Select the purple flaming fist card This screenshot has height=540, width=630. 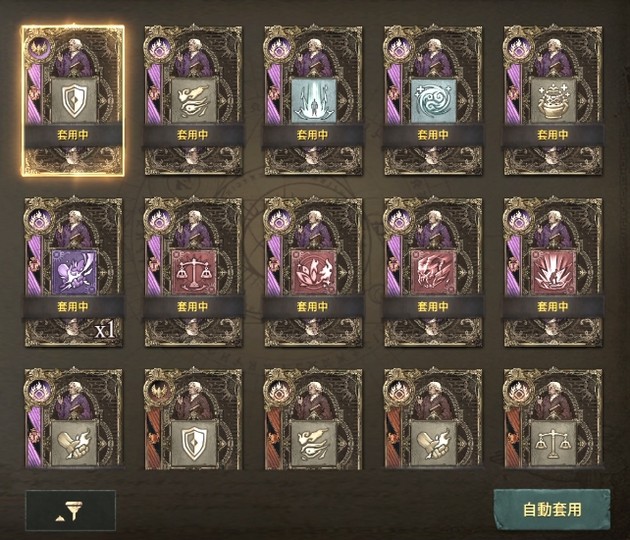point(73,419)
